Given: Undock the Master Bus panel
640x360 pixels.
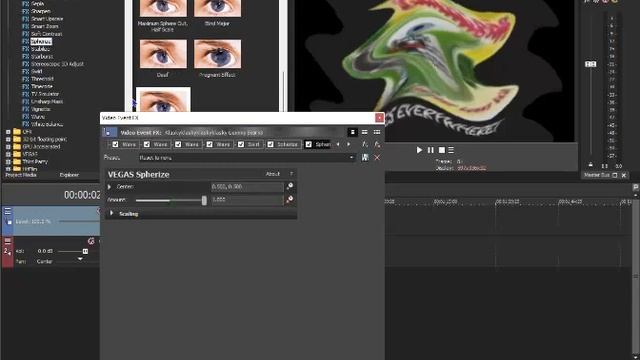Looking at the screenshot, I should (x=615, y=175).
